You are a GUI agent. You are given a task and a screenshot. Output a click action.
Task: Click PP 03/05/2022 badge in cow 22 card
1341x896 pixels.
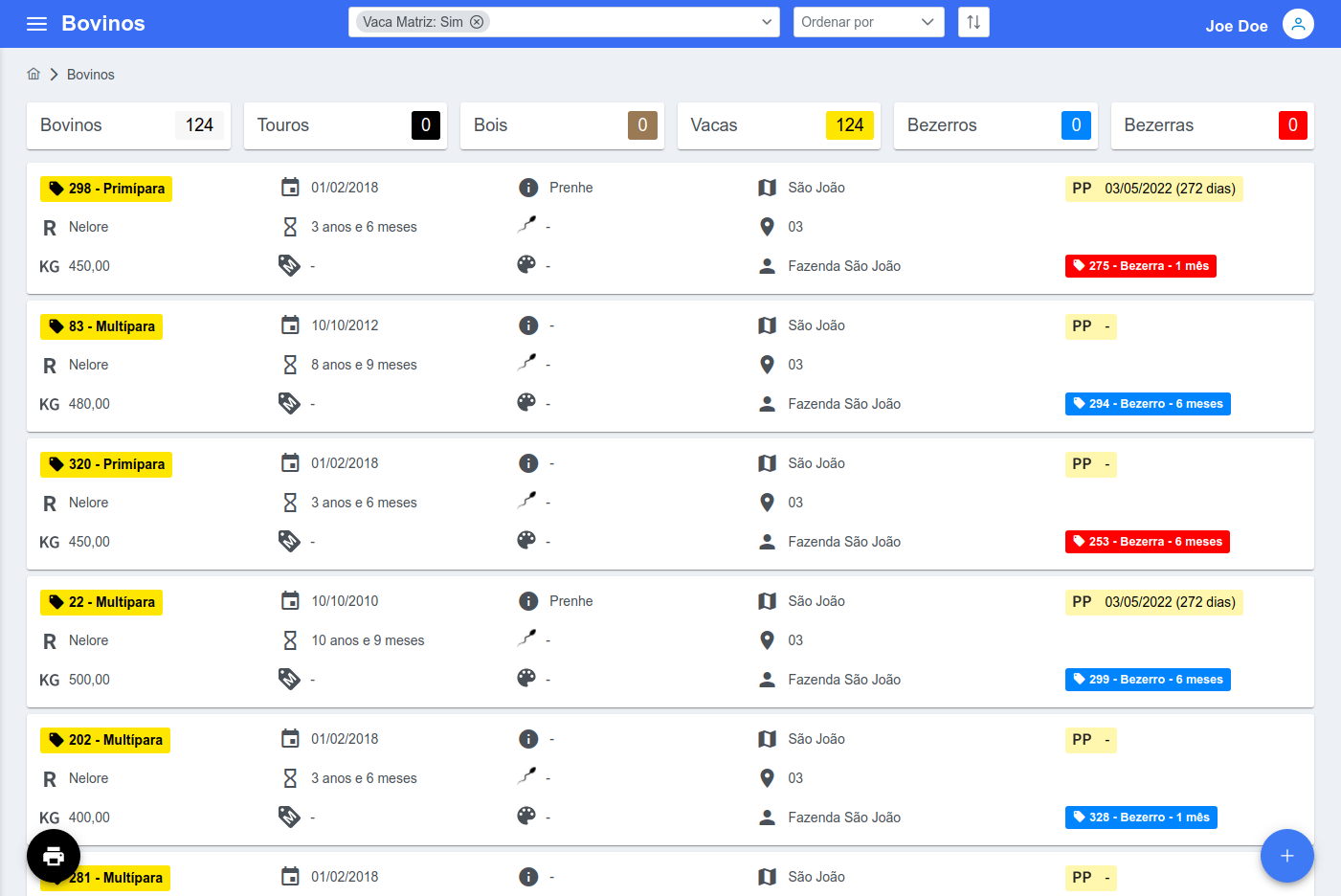[x=1154, y=602]
